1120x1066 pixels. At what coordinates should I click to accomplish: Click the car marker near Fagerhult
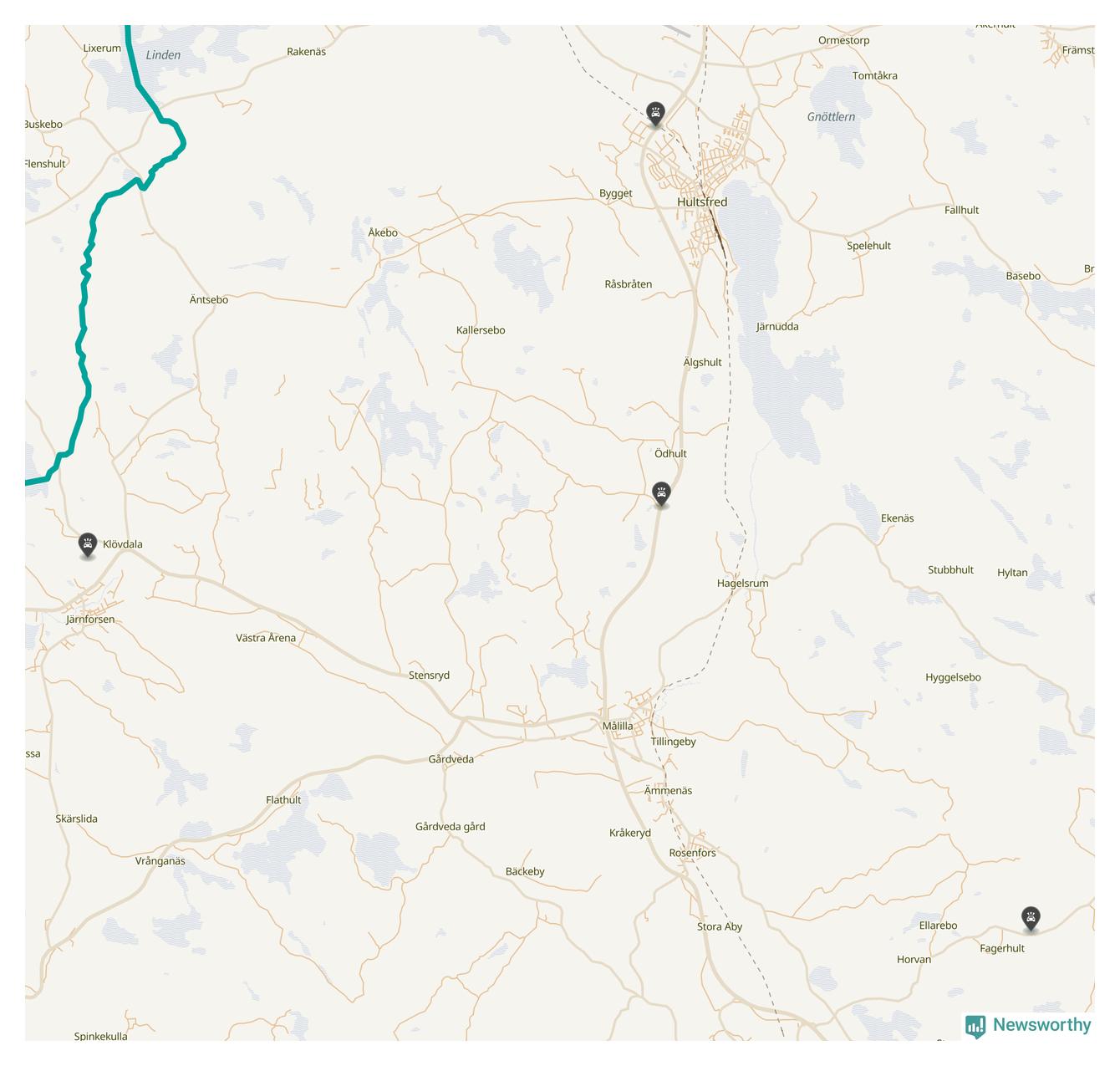(1031, 918)
